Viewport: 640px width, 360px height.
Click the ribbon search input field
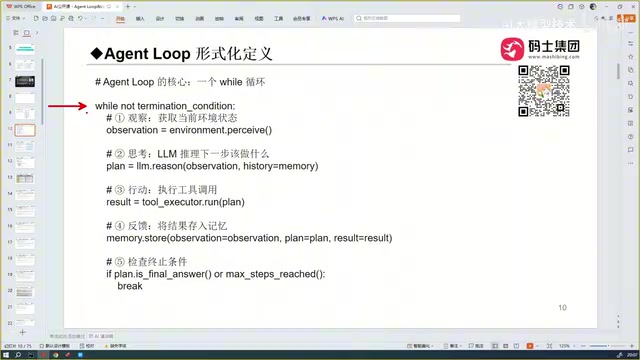click(x=407, y=18)
